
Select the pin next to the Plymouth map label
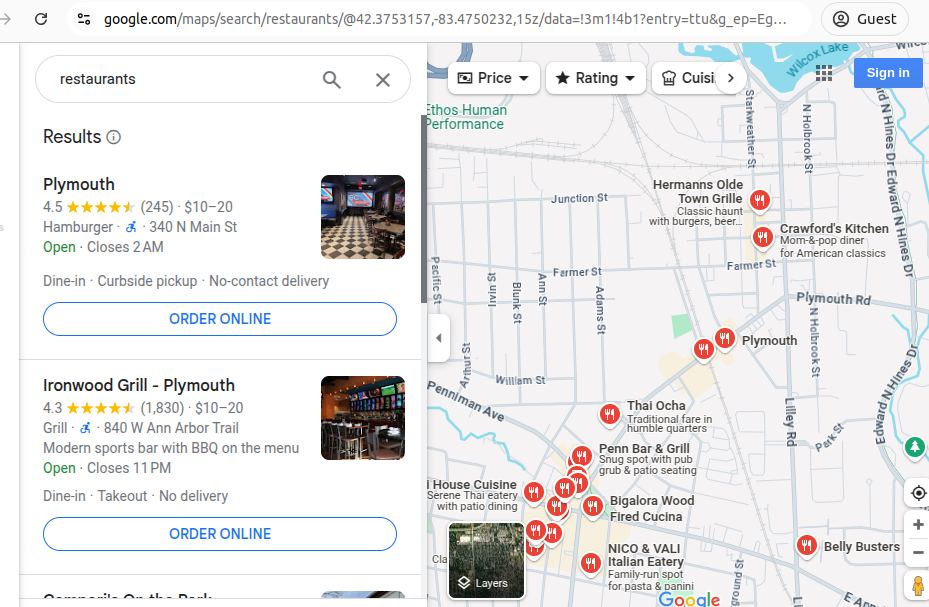[725, 339]
